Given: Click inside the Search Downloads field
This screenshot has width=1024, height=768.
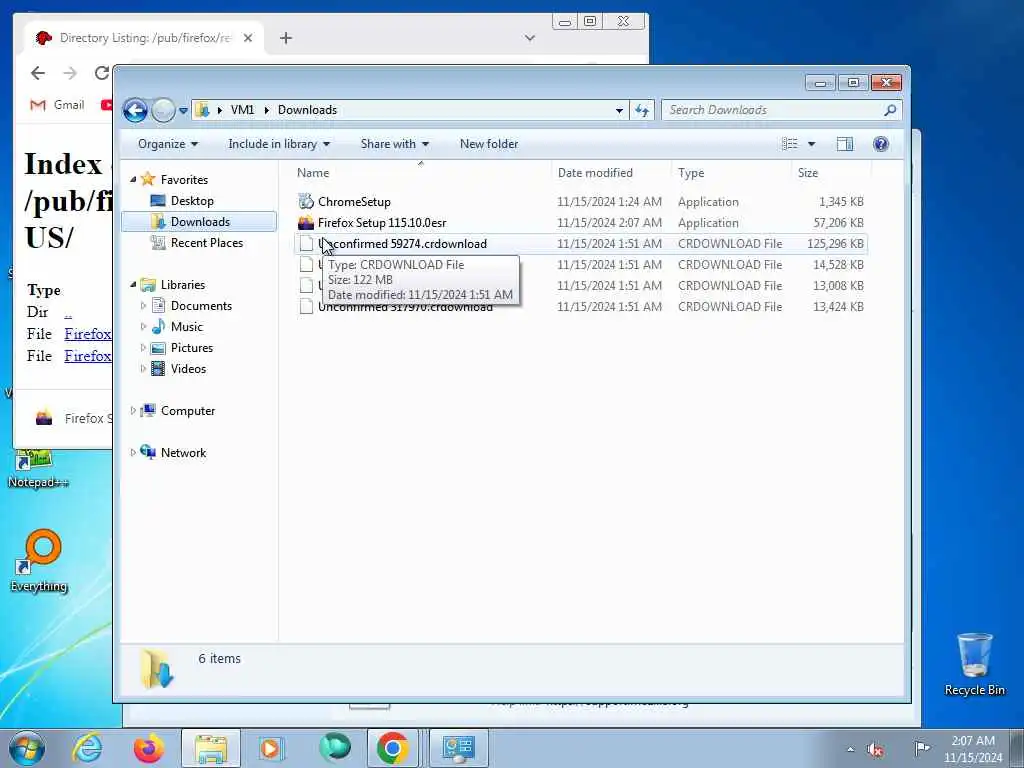Looking at the screenshot, I should pos(773,110).
